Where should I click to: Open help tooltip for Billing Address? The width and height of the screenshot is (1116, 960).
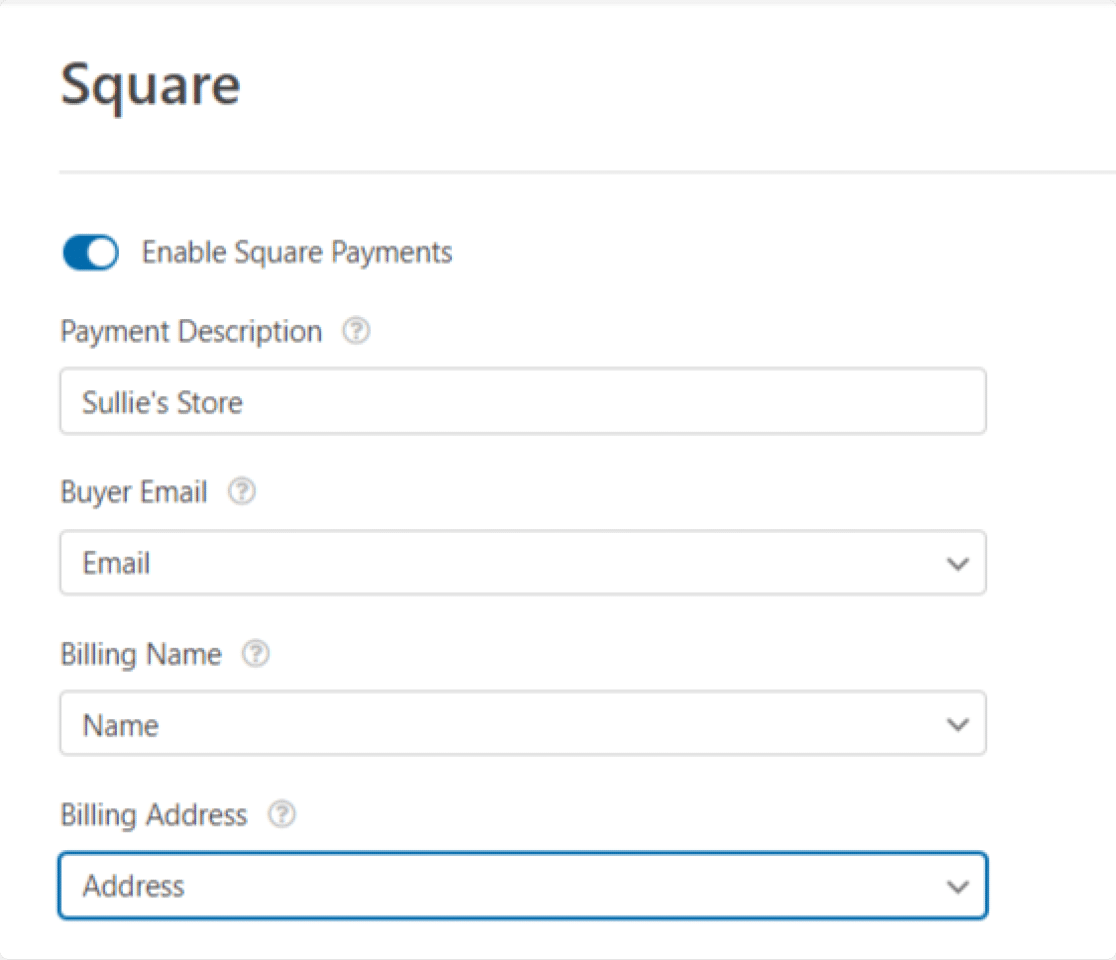pyautogui.click(x=282, y=814)
